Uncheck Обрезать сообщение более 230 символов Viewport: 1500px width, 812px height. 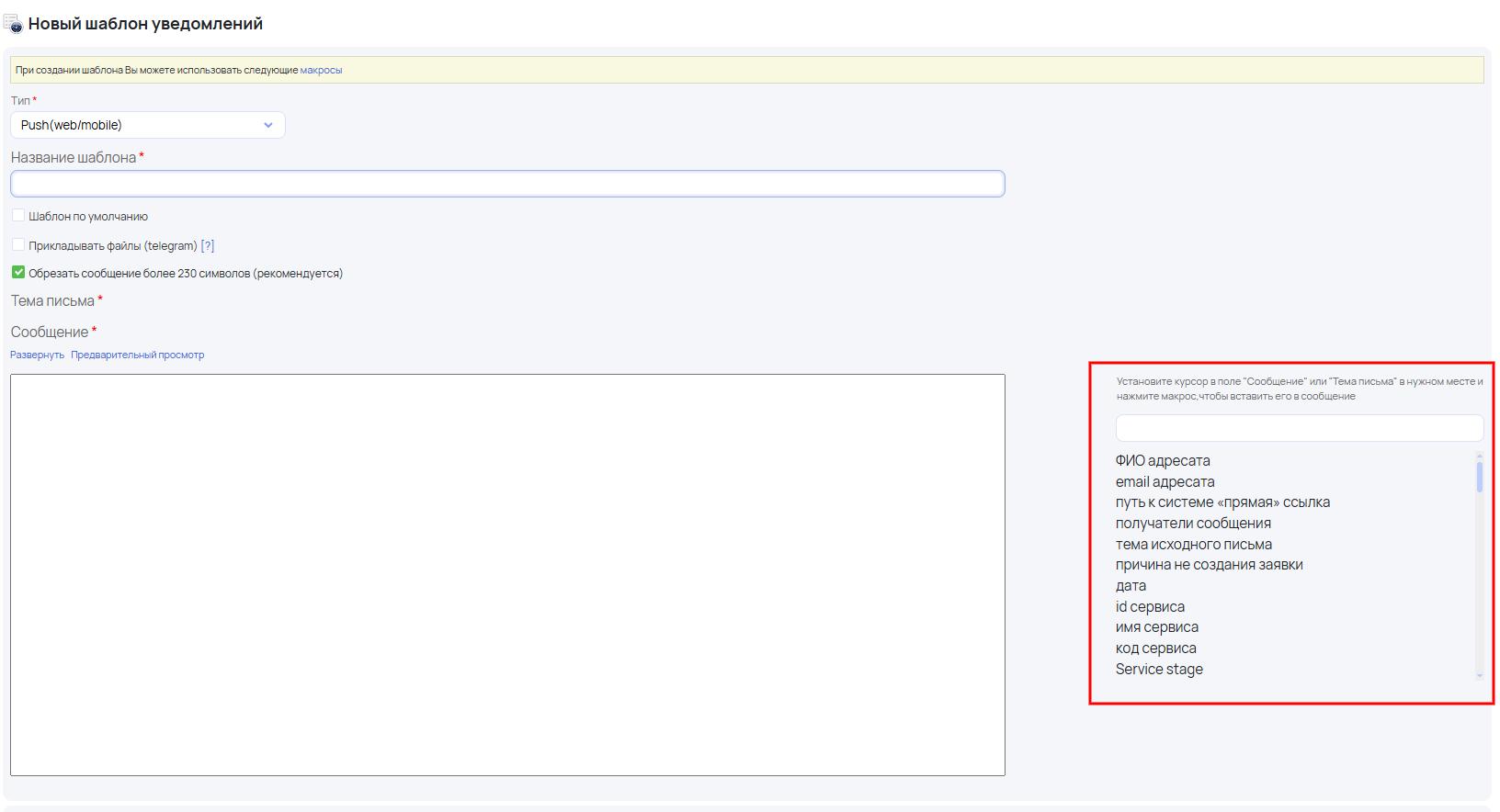(x=18, y=272)
